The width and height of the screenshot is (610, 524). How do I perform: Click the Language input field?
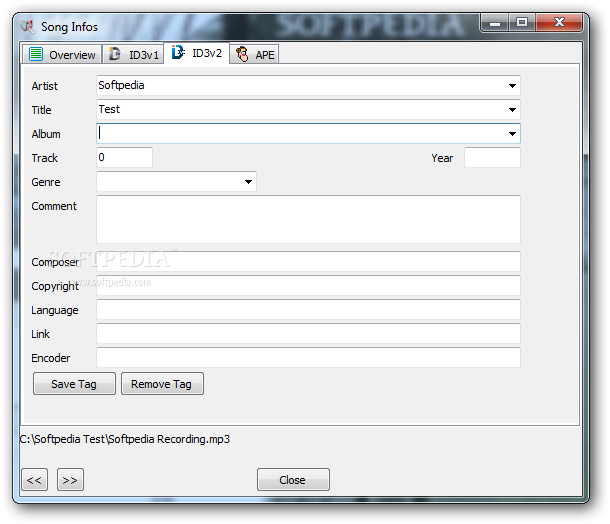(308, 310)
